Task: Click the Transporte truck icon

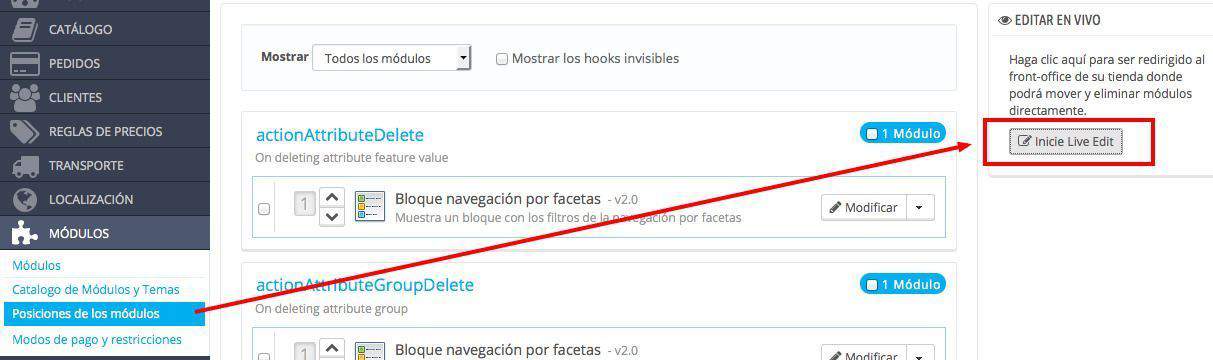Action: click(x=24, y=165)
